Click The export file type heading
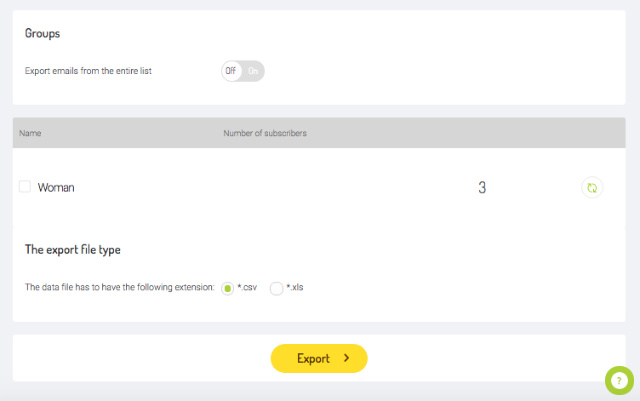 [x=73, y=250]
